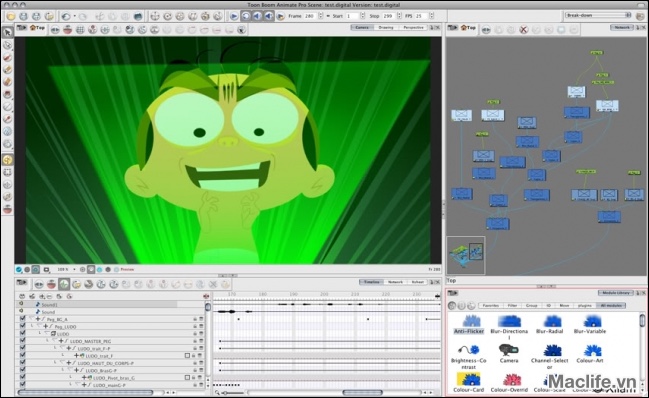Open the Filter tab in Module Library
The image size is (649, 398).
click(x=512, y=305)
